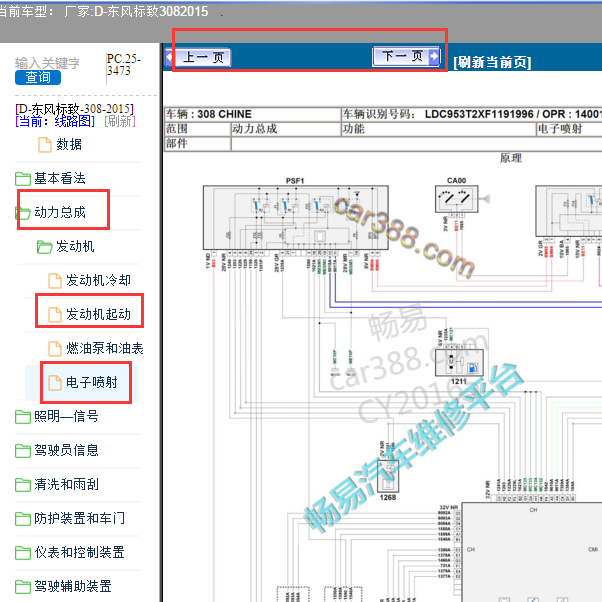This screenshot has height=602, width=602.
Task: Click the 驾驶员信息 folder icon
Action: (23, 451)
